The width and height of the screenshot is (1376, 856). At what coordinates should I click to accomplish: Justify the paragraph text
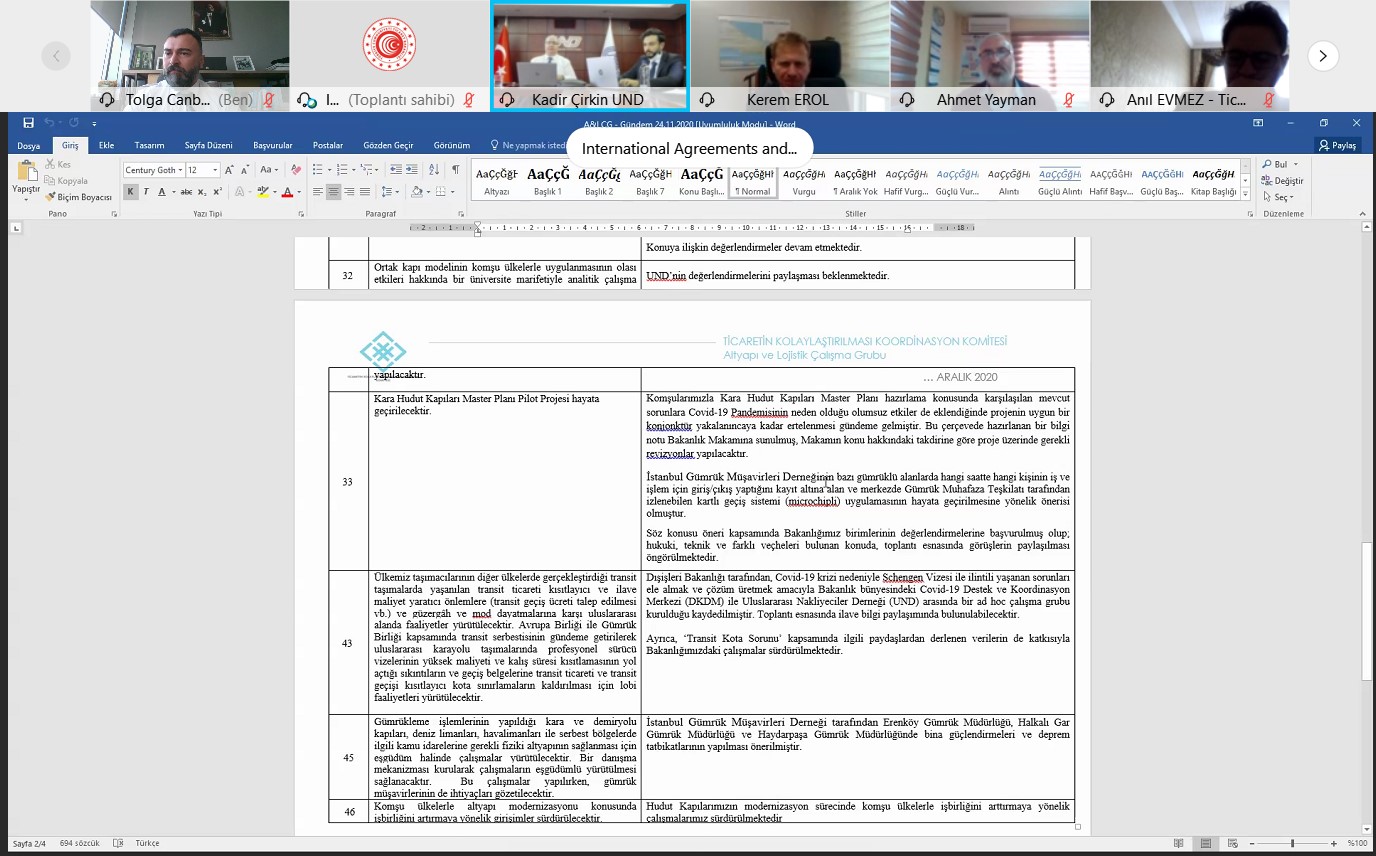pyautogui.click(x=365, y=192)
